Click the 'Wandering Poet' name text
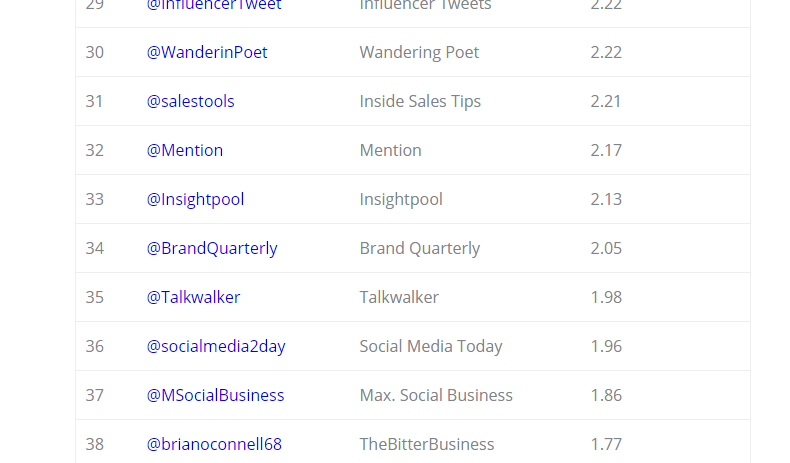 419,52
